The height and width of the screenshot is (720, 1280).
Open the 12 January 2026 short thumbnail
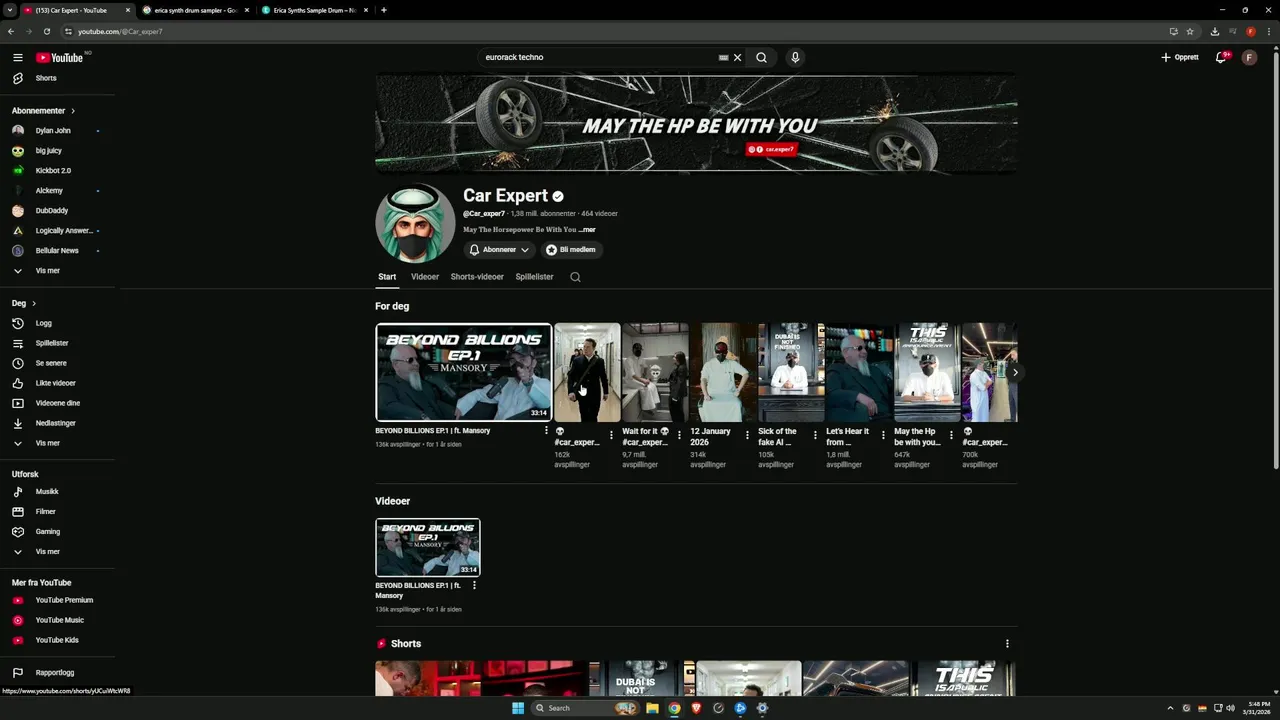(x=723, y=372)
